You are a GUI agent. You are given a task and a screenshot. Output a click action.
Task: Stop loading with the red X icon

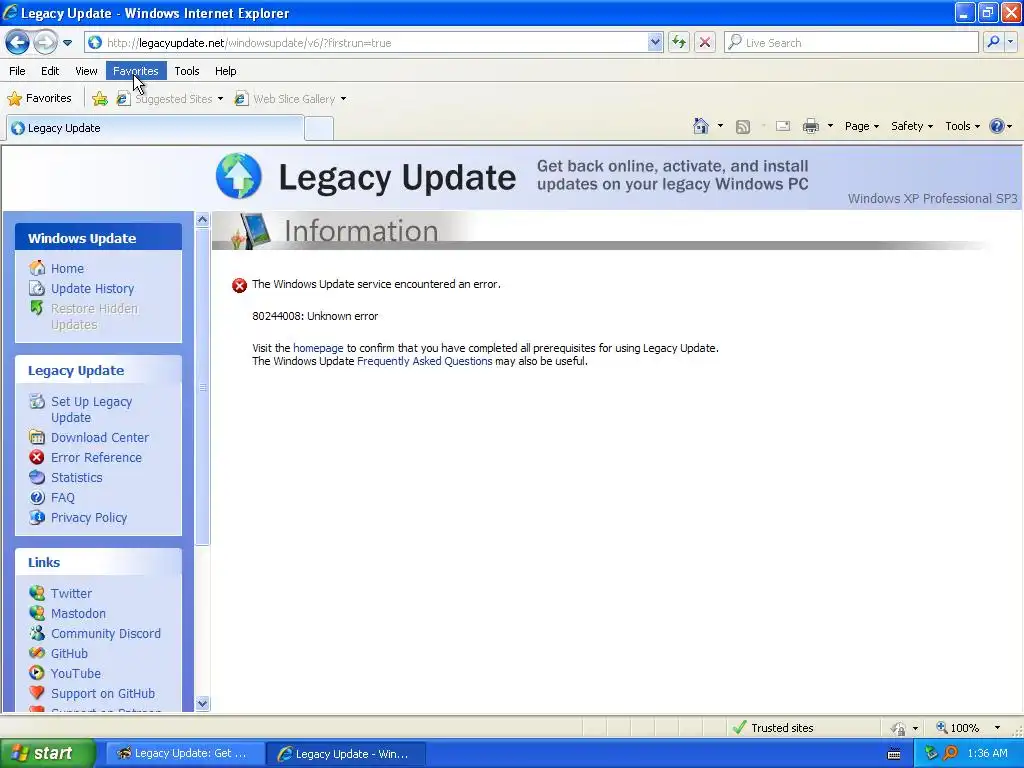pyautogui.click(x=705, y=43)
